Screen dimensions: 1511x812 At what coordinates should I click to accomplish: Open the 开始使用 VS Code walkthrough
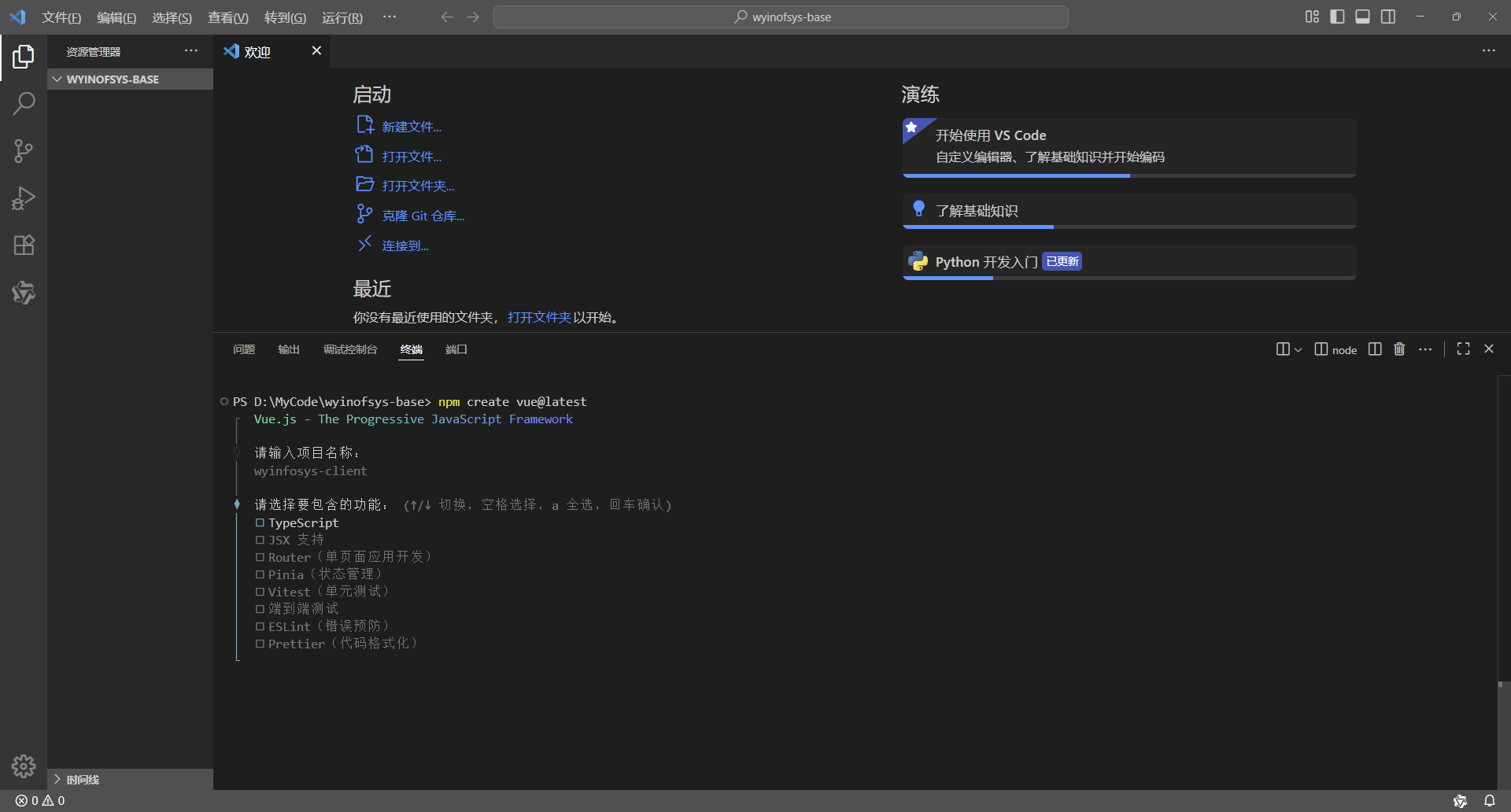point(1129,147)
